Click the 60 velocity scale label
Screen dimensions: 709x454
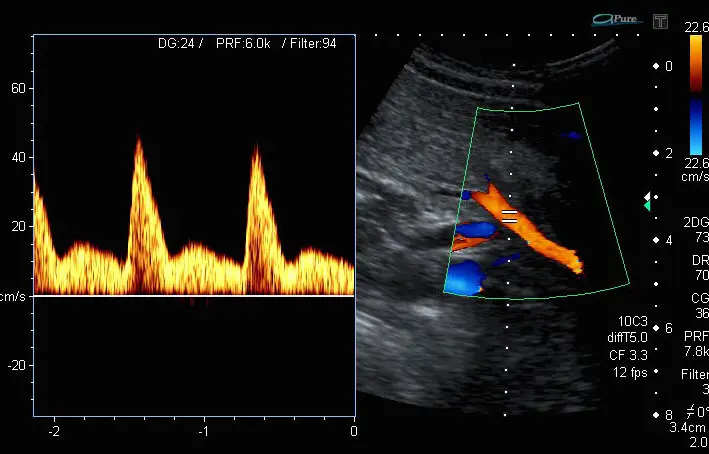pos(19,89)
